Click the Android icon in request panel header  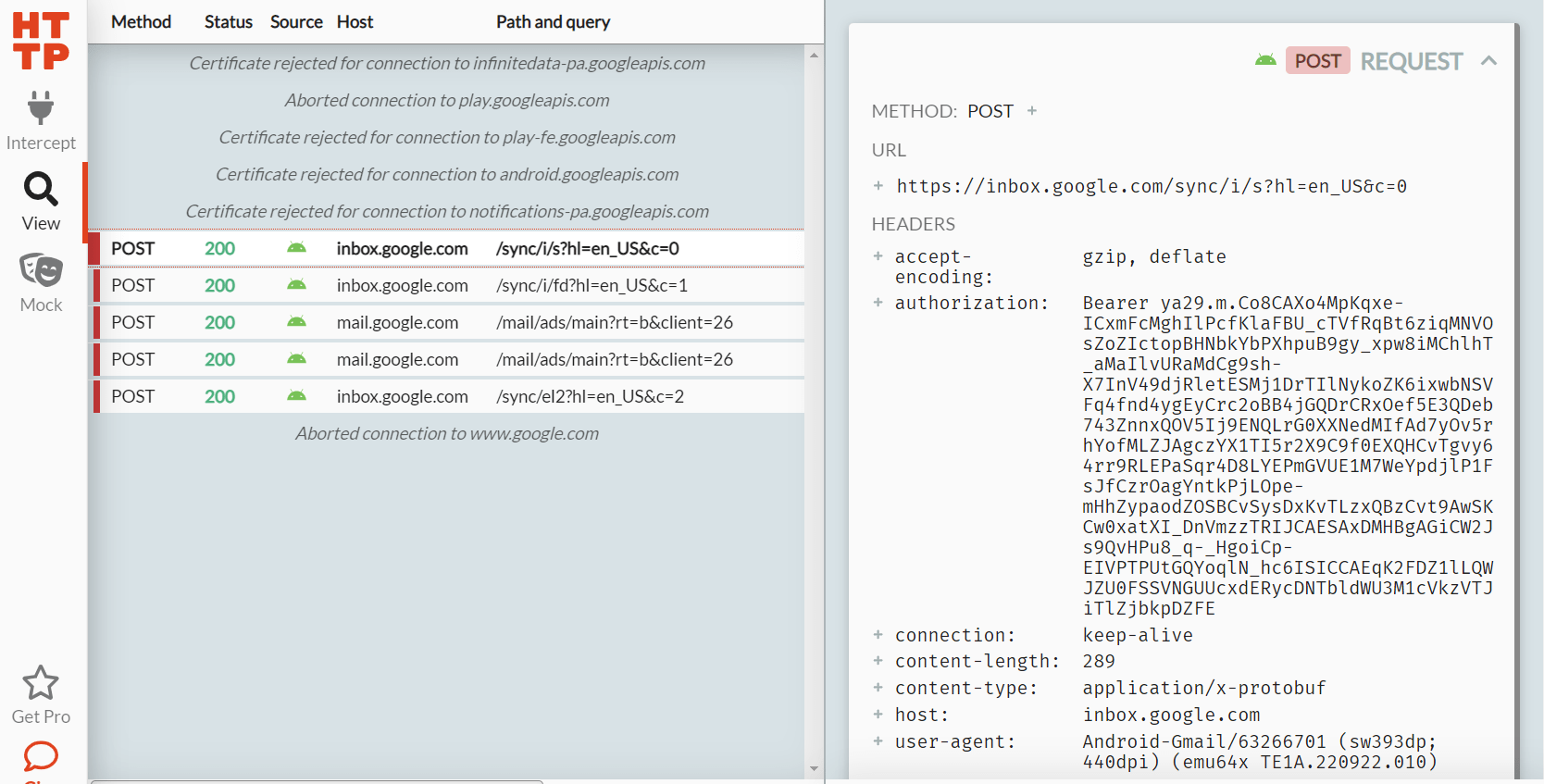tap(1265, 61)
